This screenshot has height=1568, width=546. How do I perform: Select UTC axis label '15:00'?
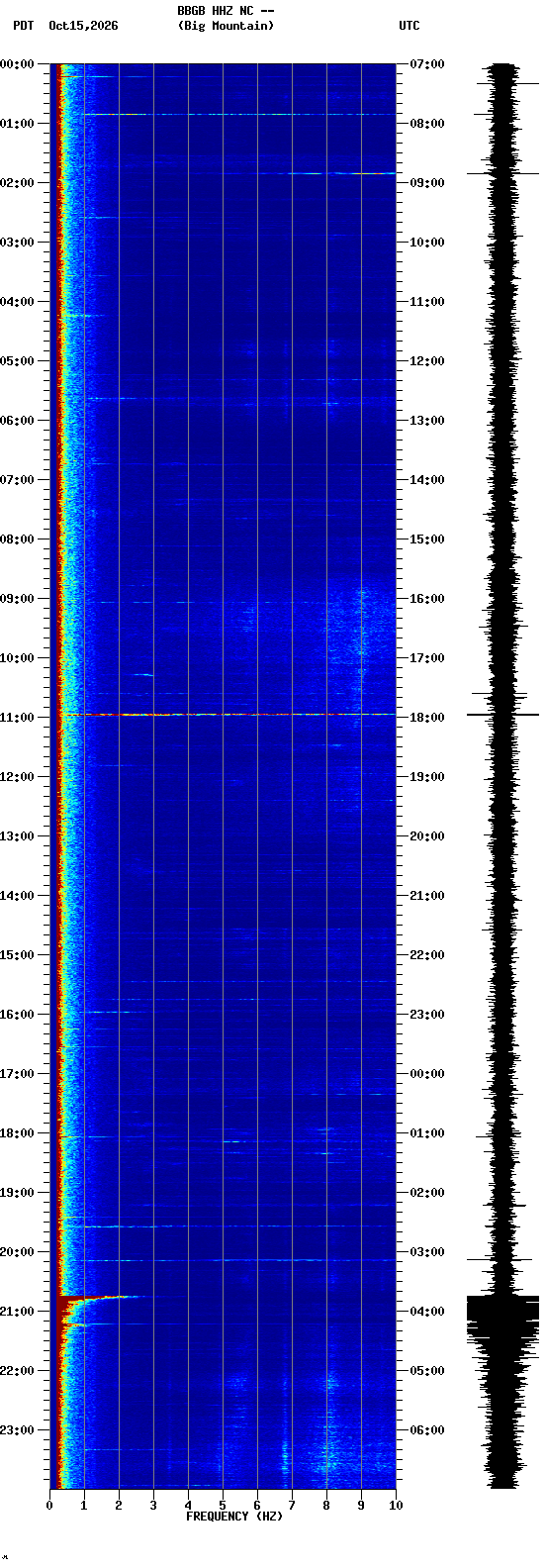pyautogui.click(x=427, y=539)
